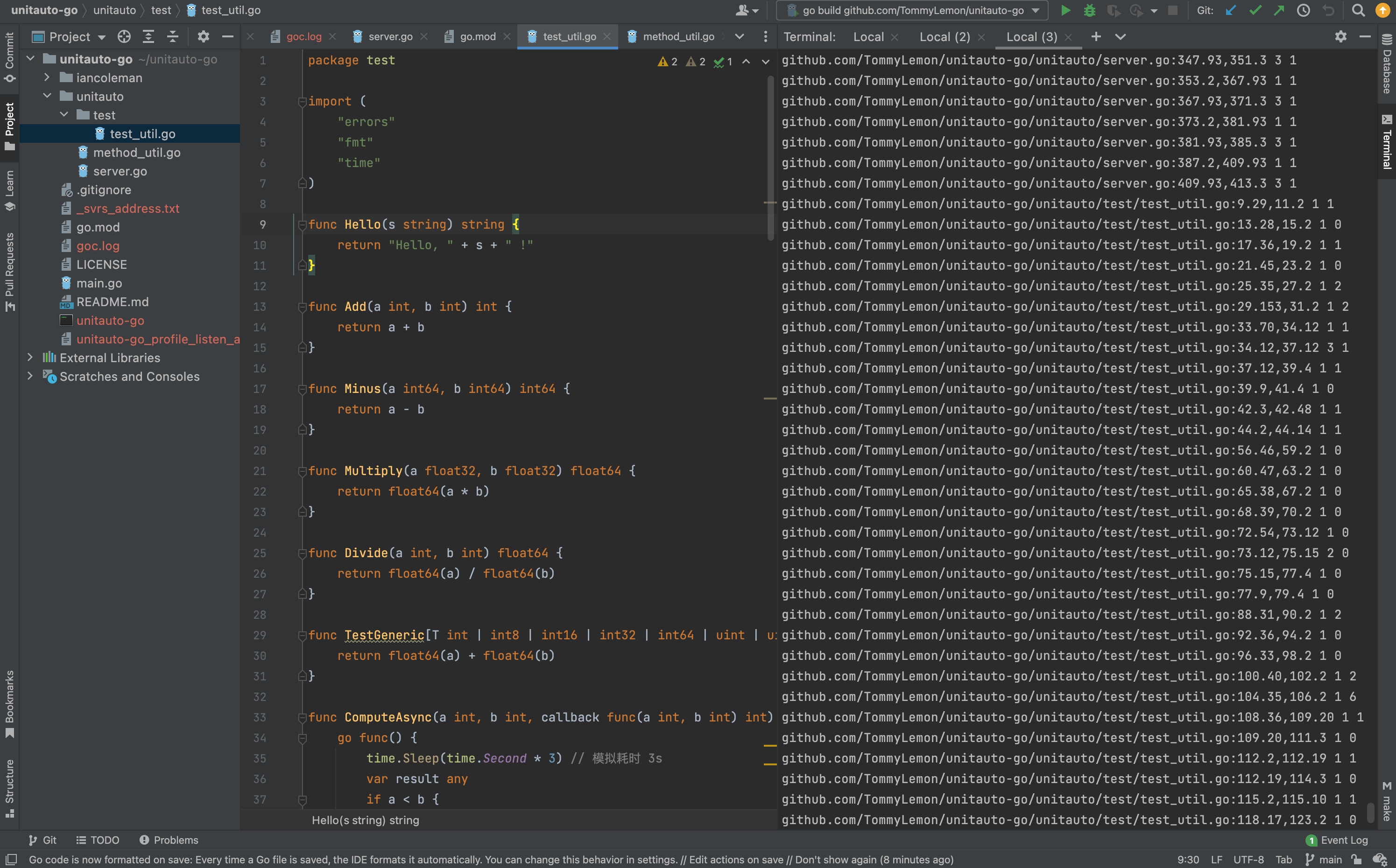Start the debugger
The width and height of the screenshot is (1396, 868).
click(x=1089, y=10)
